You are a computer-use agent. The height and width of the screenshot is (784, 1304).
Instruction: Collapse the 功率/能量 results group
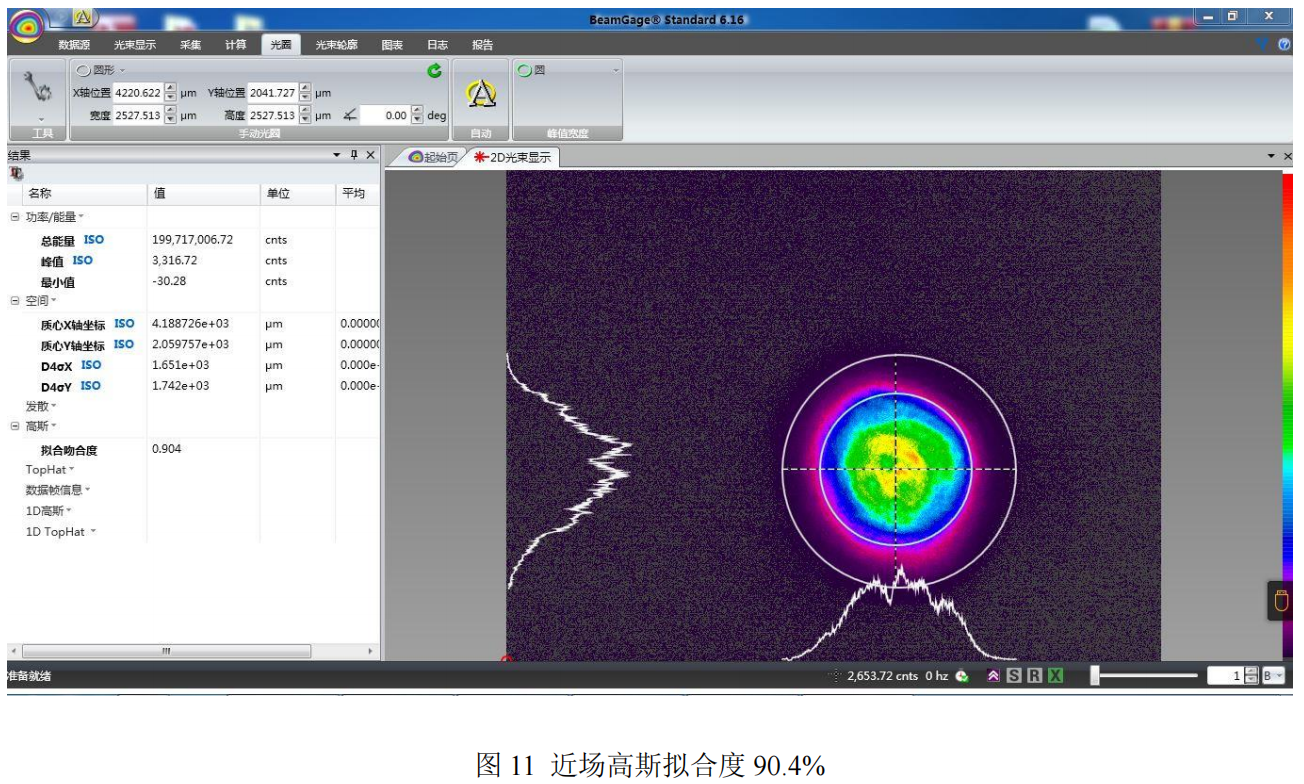coord(15,217)
